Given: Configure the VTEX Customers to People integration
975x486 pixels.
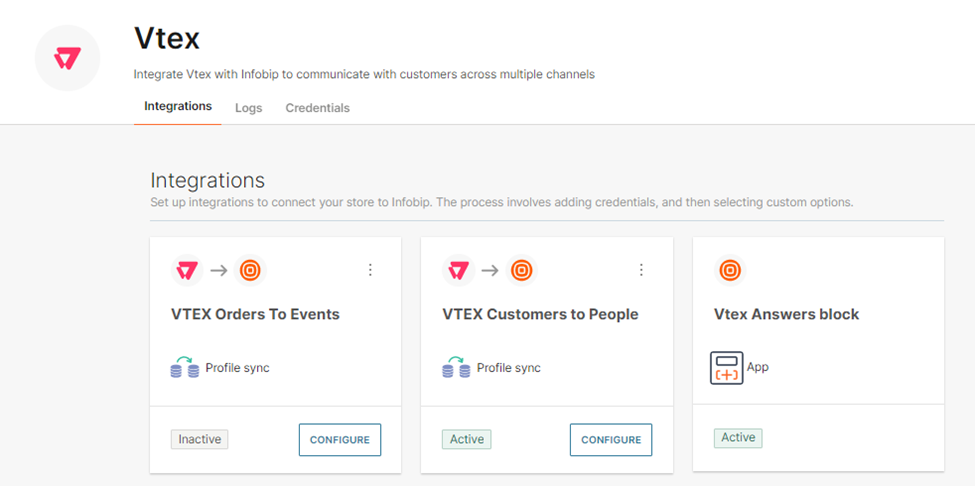Looking at the screenshot, I should coord(611,440).
